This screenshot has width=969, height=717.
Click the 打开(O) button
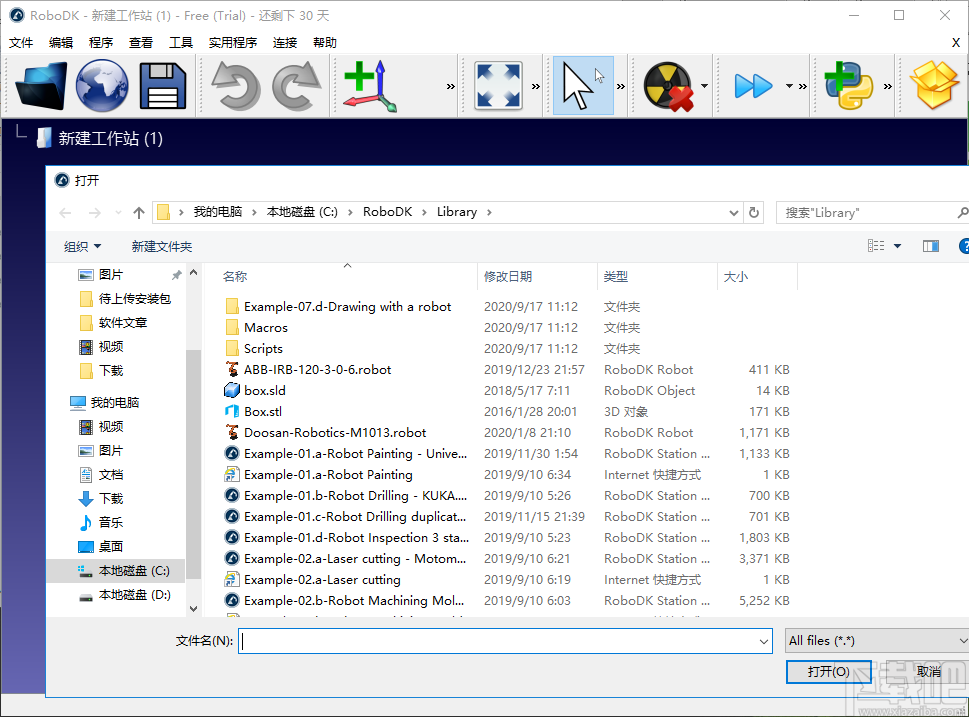[x=828, y=672]
